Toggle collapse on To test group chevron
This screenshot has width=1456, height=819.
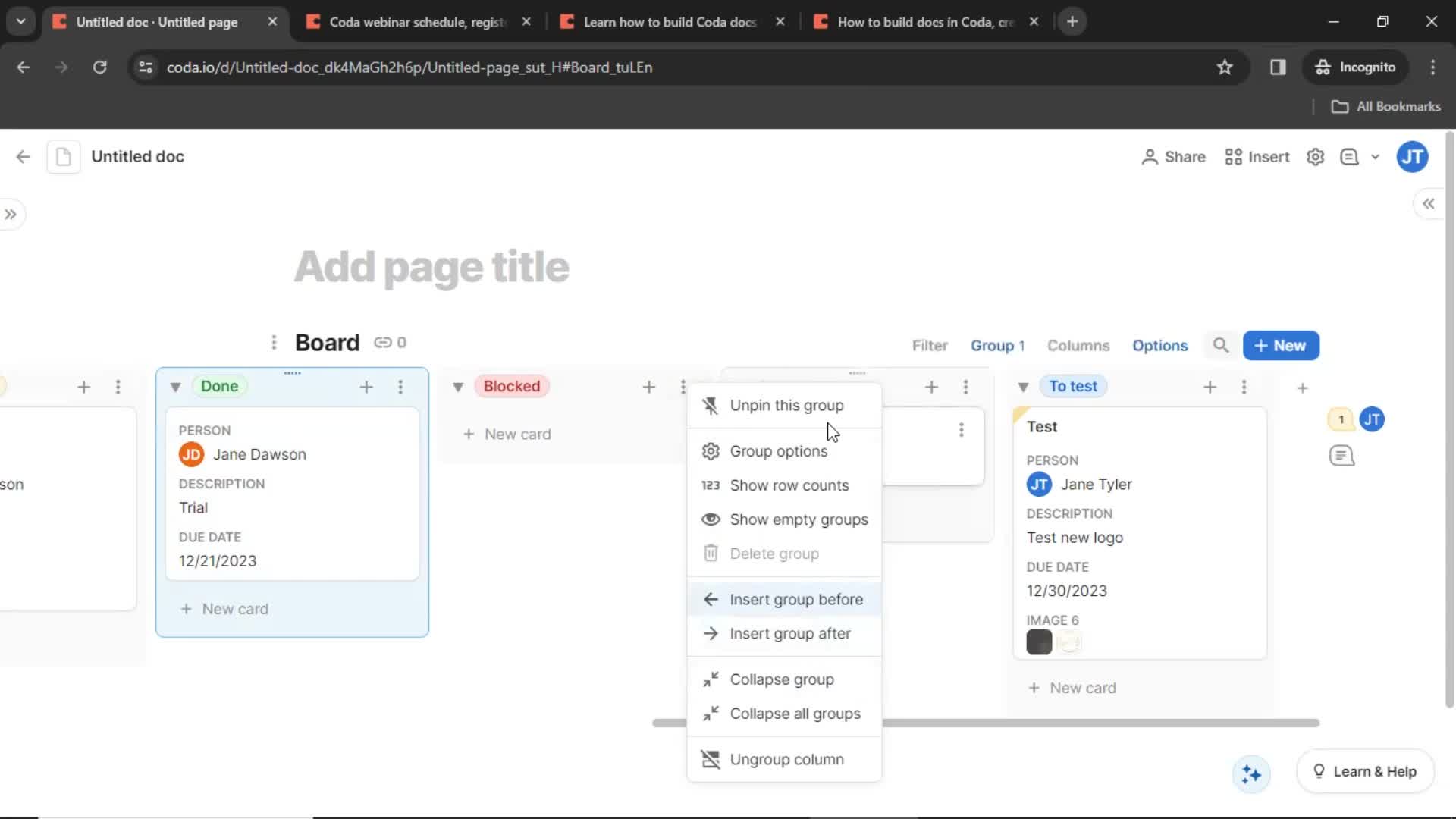(x=1022, y=386)
